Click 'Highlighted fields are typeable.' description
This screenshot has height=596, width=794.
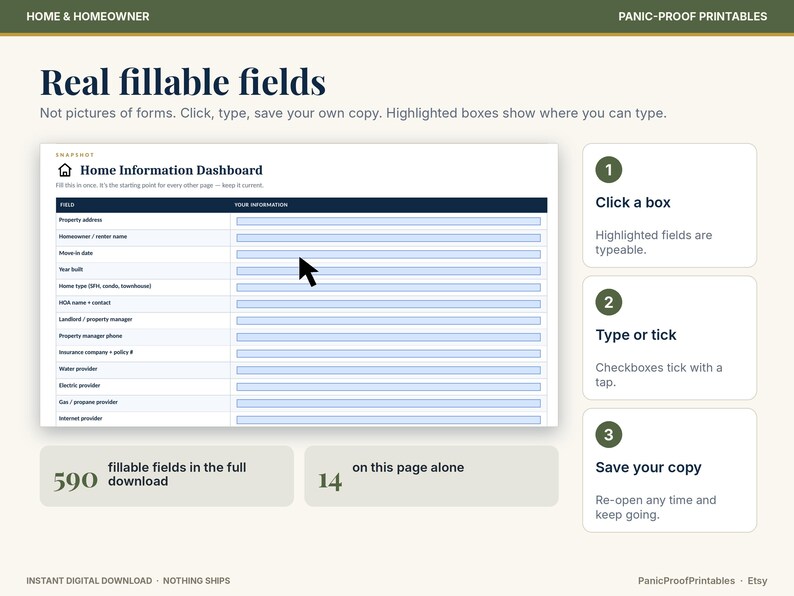tap(653, 243)
